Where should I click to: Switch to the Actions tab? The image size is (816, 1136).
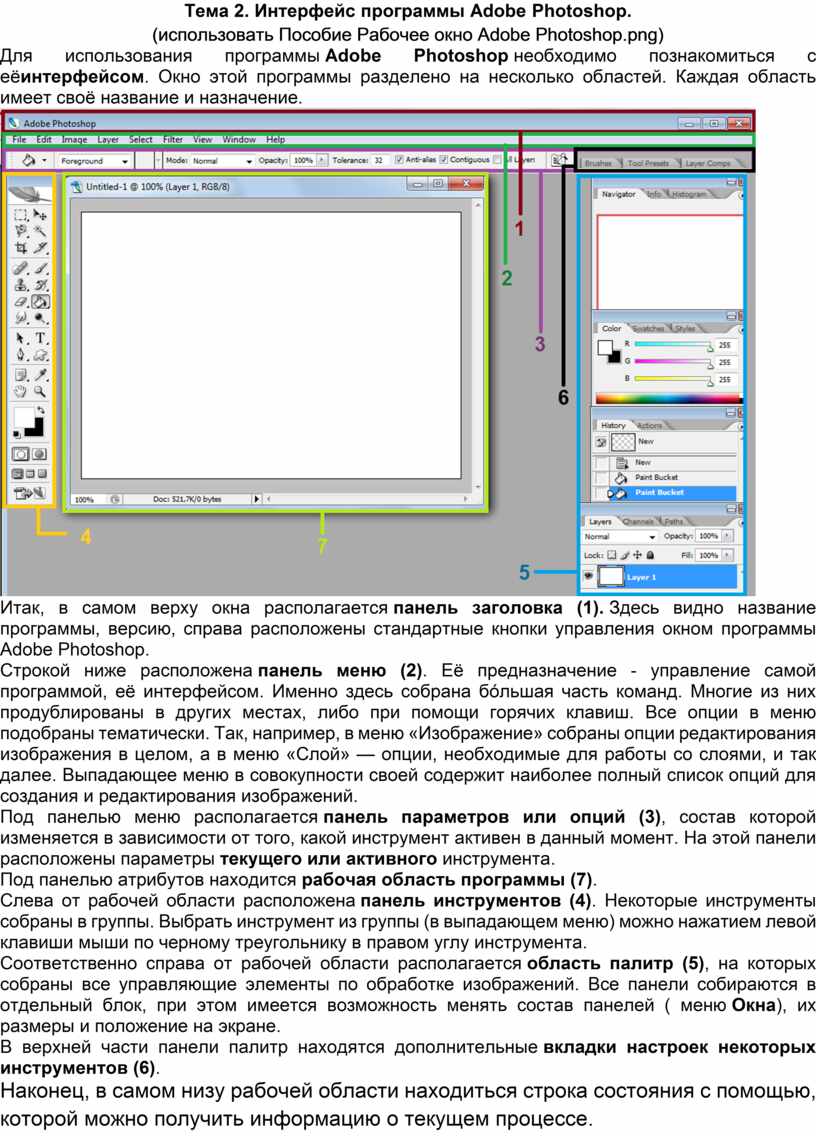click(x=649, y=425)
